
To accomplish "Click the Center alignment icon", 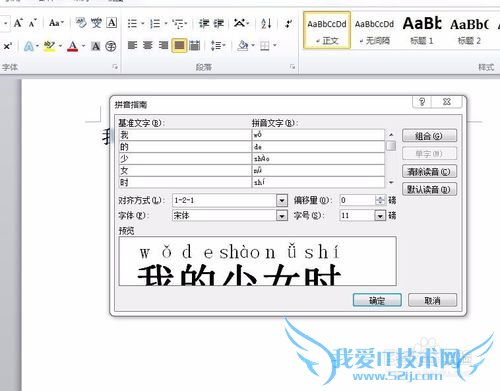I will [x=148, y=45].
